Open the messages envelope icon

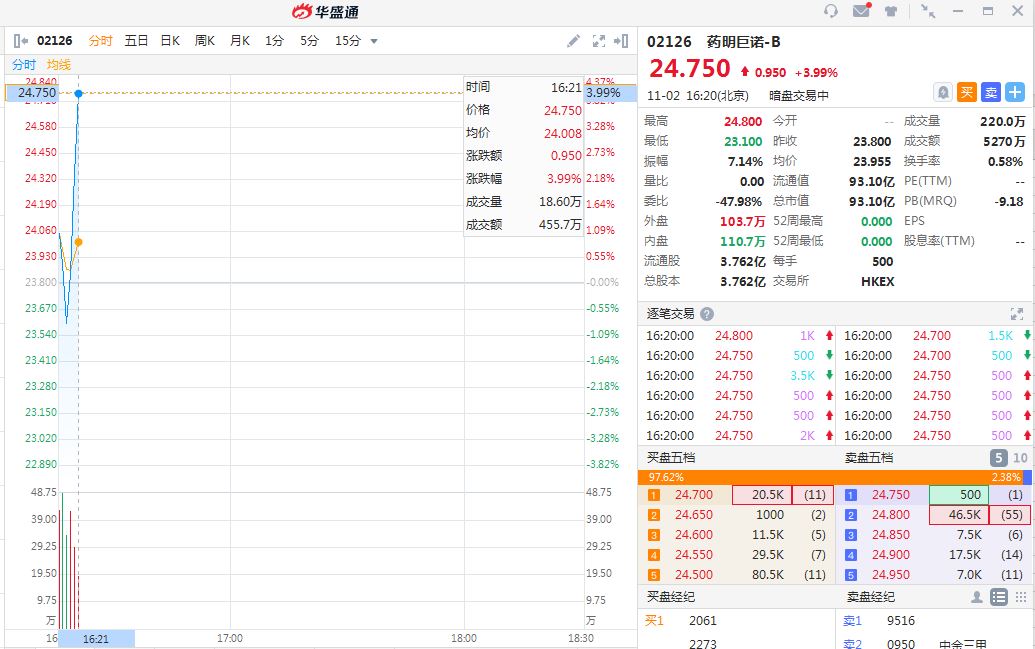860,11
